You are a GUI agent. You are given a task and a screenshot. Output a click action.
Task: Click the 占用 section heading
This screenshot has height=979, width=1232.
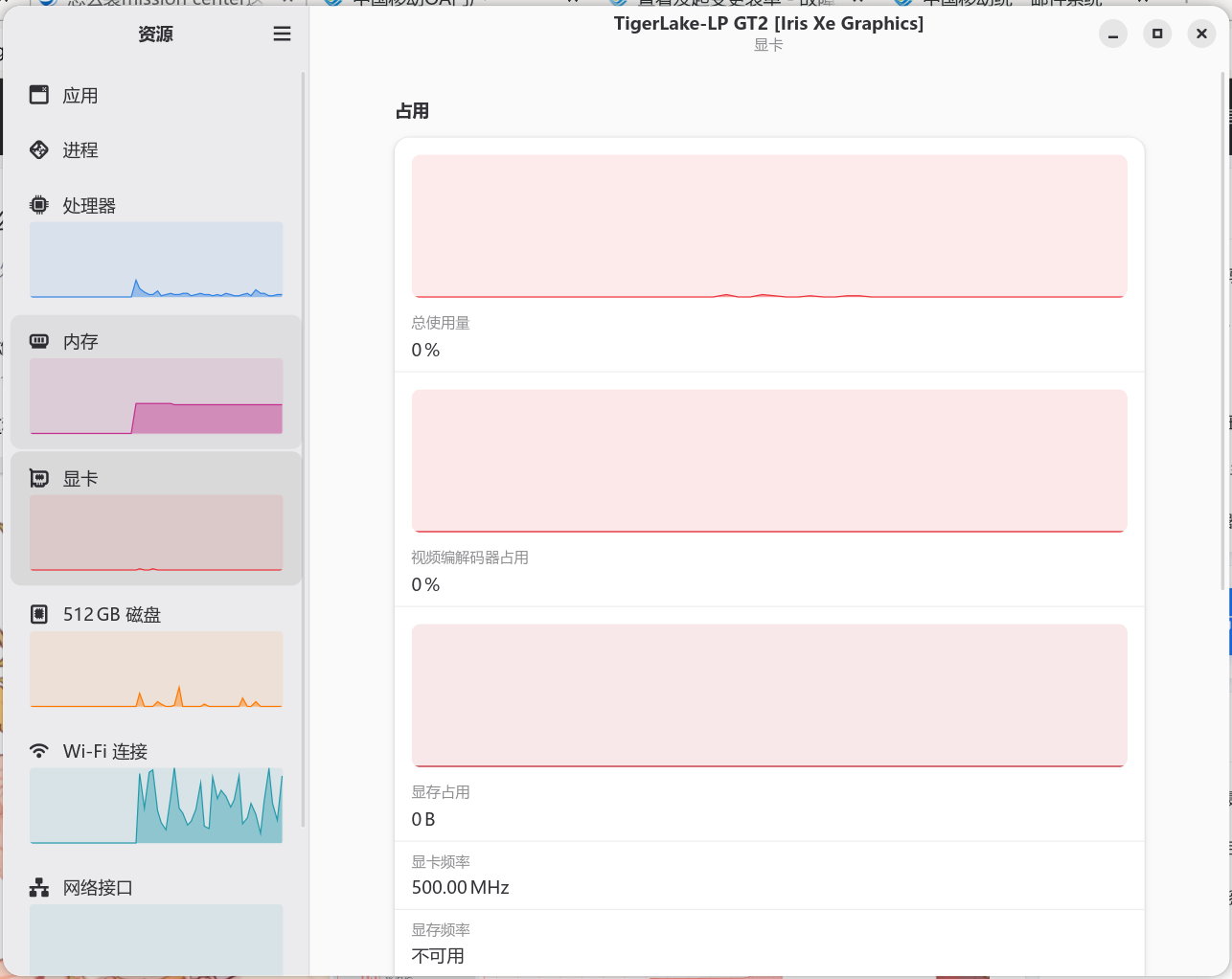(x=412, y=111)
